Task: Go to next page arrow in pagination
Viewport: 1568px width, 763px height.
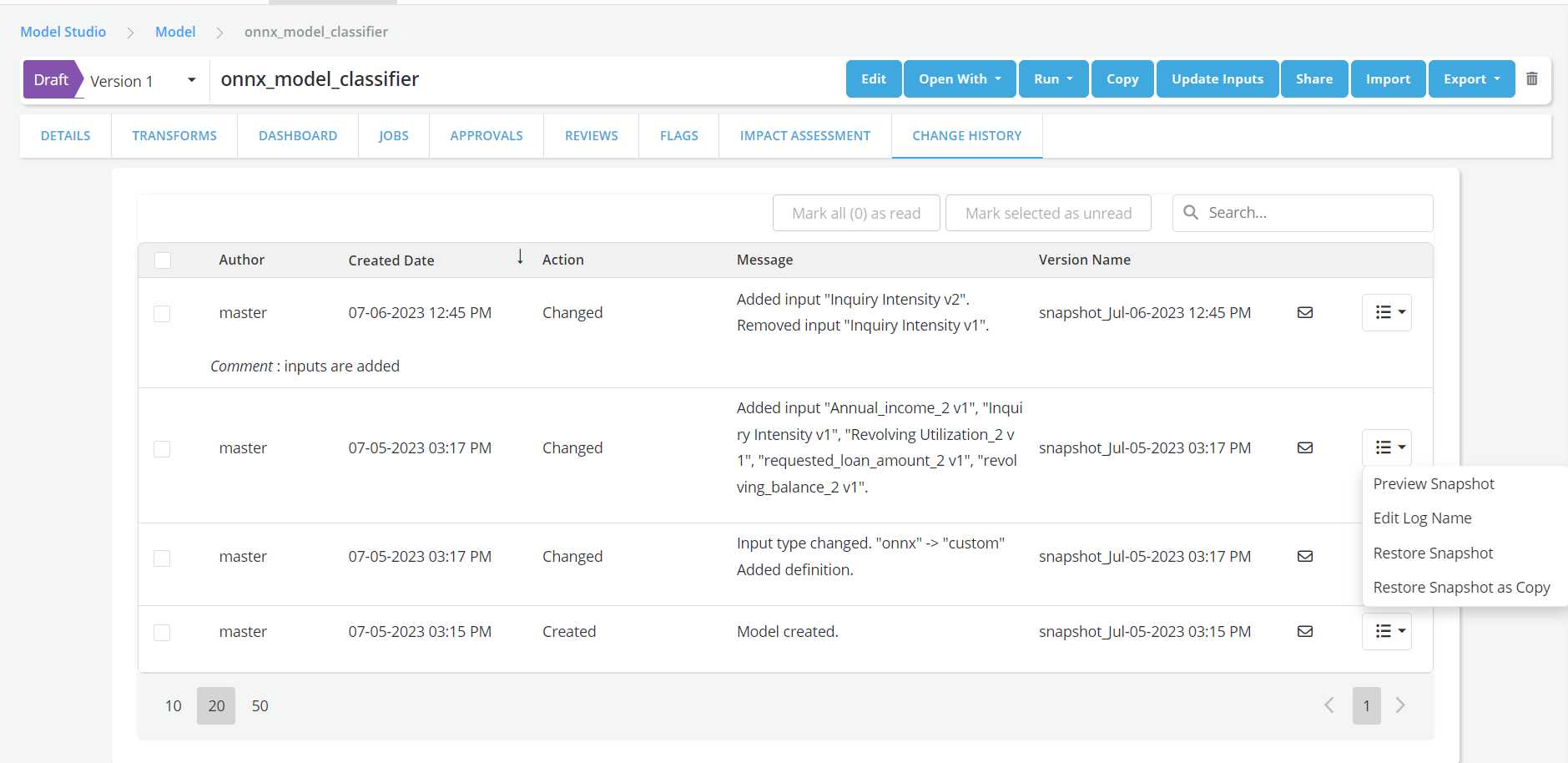Action: coord(1400,705)
